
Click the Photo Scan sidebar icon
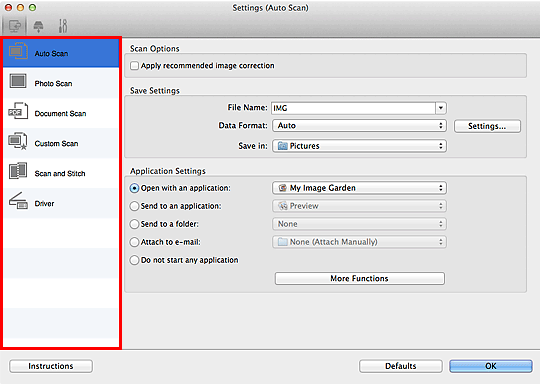click(18, 81)
